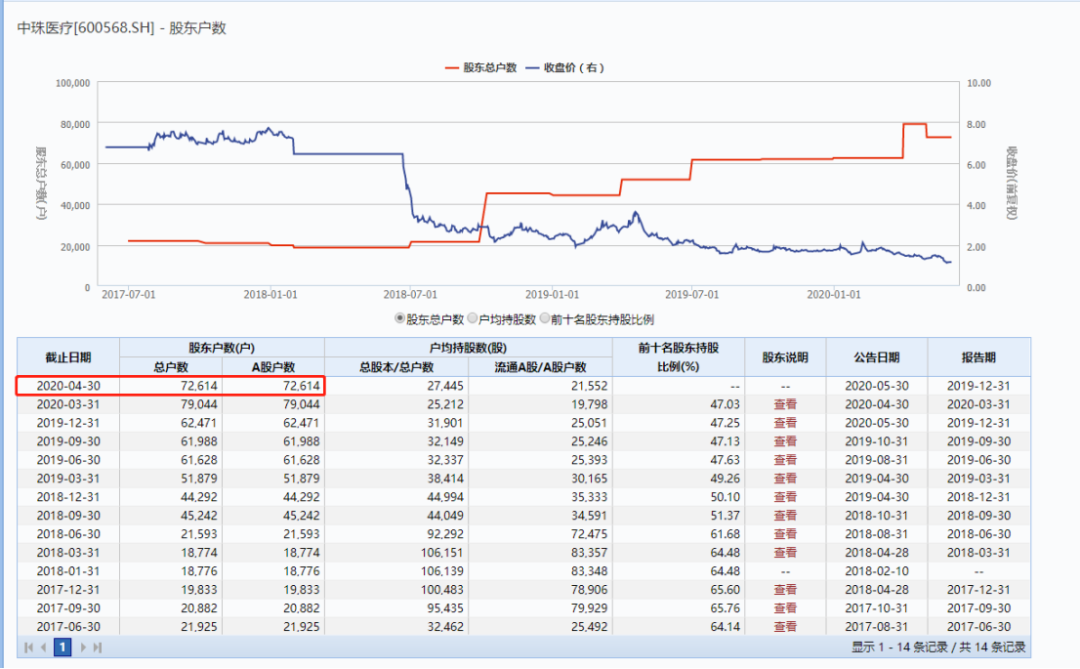Click the next-page arrow icon
1080x669 pixels.
pos(84,647)
